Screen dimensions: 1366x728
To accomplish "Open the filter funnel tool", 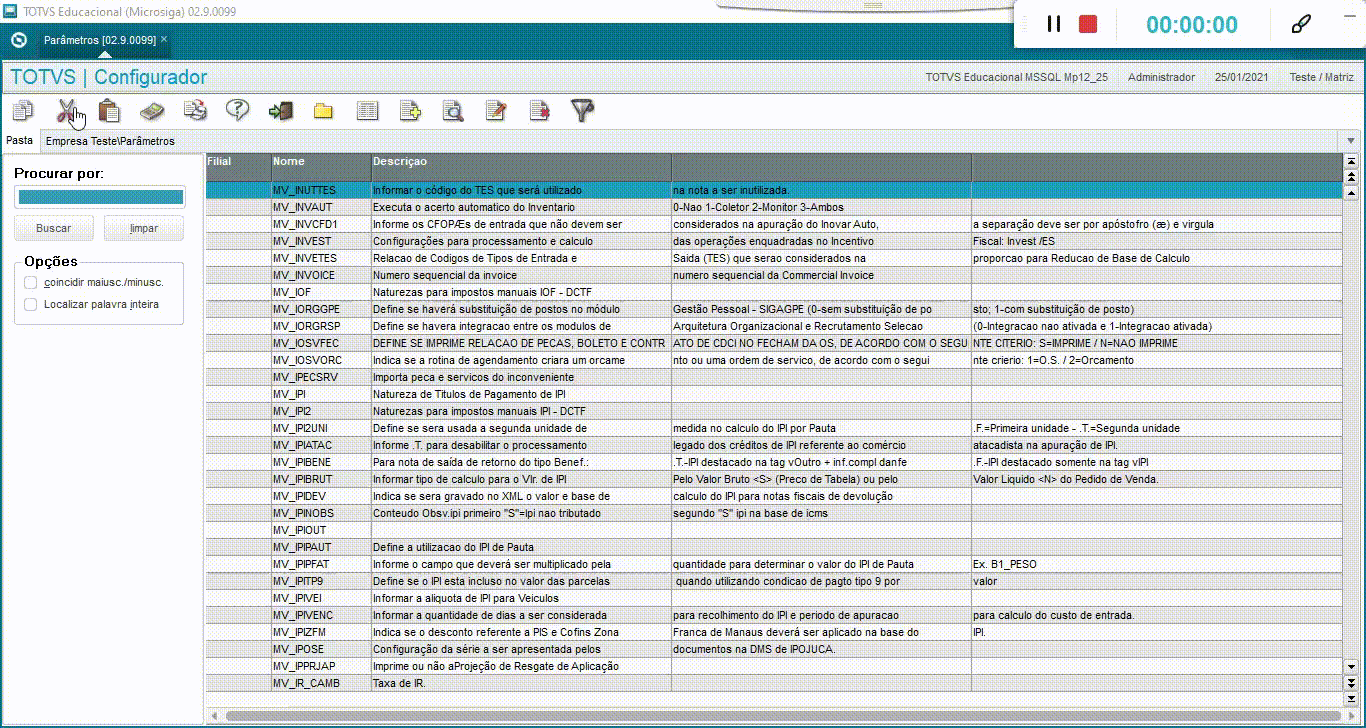I will click(583, 111).
